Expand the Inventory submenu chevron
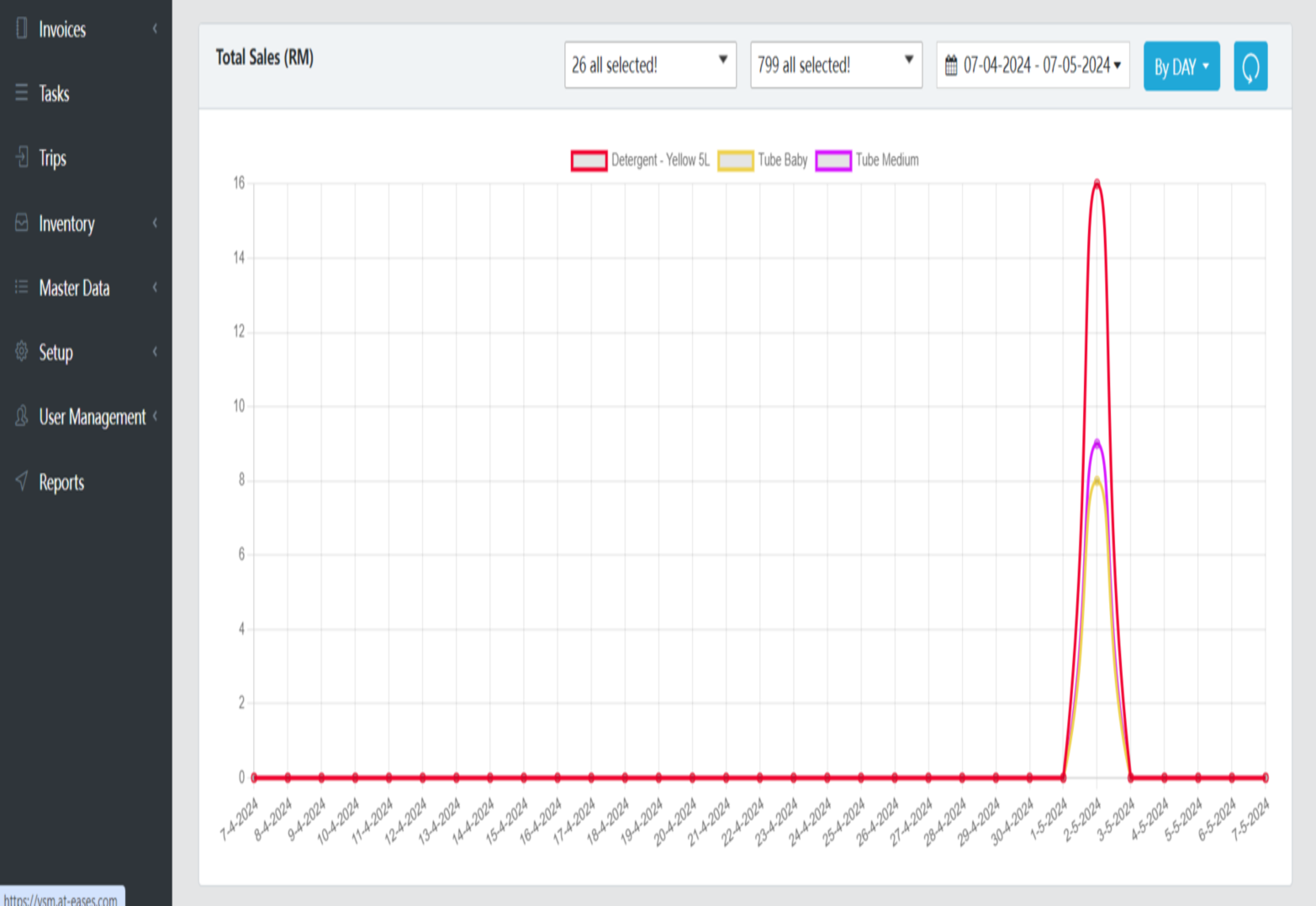Image resolution: width=1316 pixels, height=906 pixels. coord(155,223)
